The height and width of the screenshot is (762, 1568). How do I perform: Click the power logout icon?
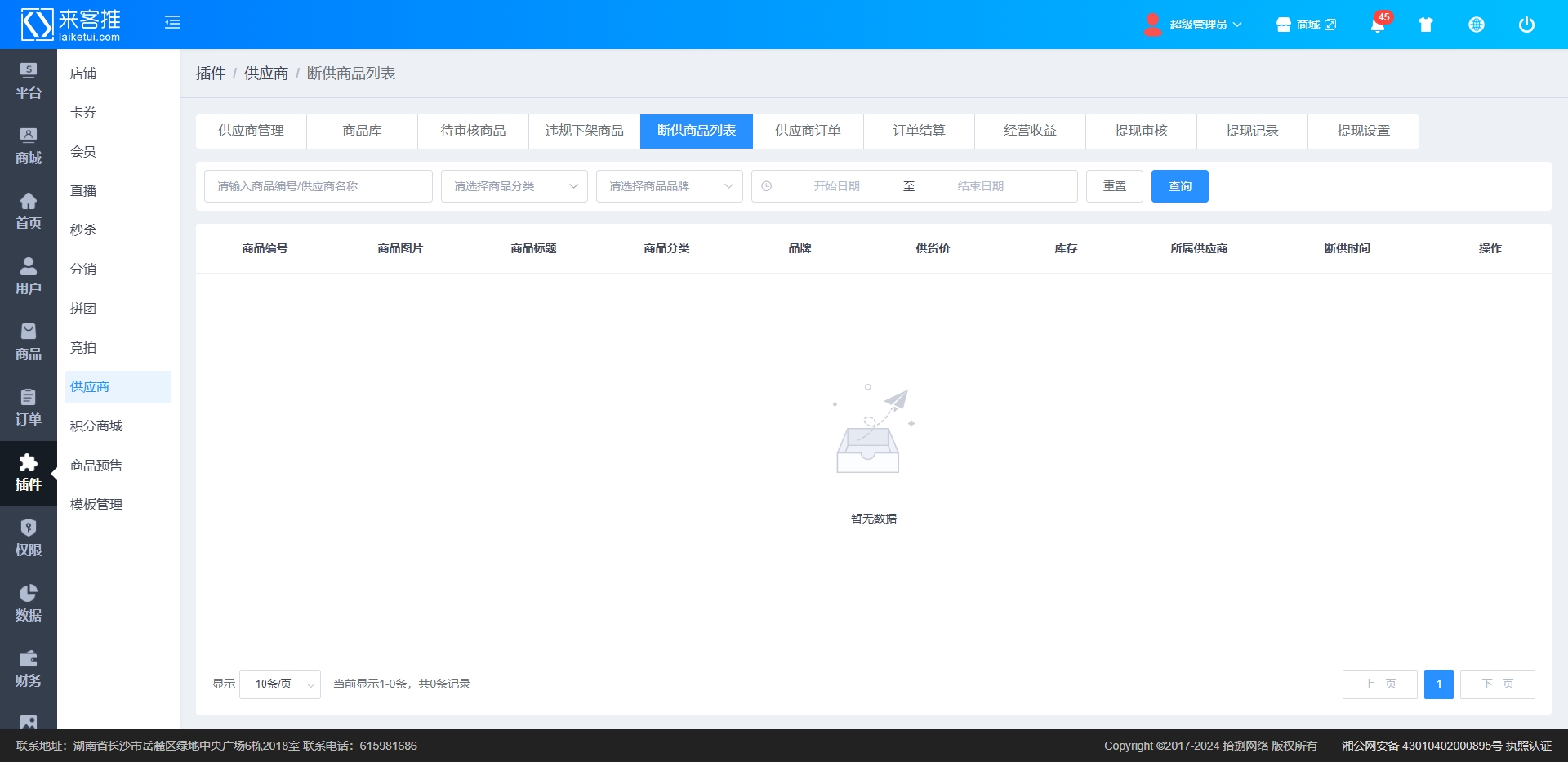(x=1526, y=25)
